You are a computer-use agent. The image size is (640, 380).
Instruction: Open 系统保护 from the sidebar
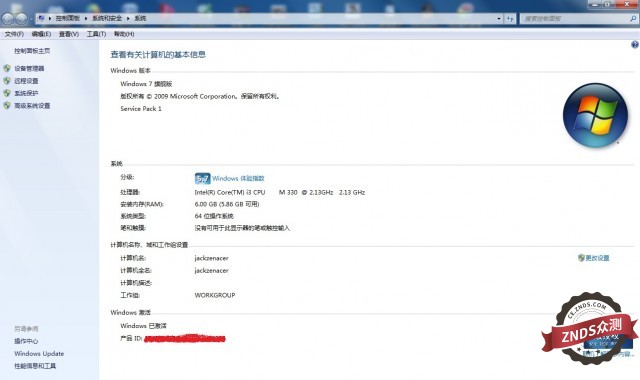(x=27, y=93)
